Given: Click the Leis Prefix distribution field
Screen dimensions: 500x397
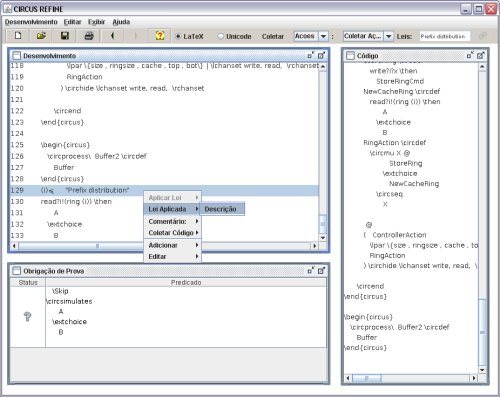Looking at the screenshot, I should coord(445,36).
